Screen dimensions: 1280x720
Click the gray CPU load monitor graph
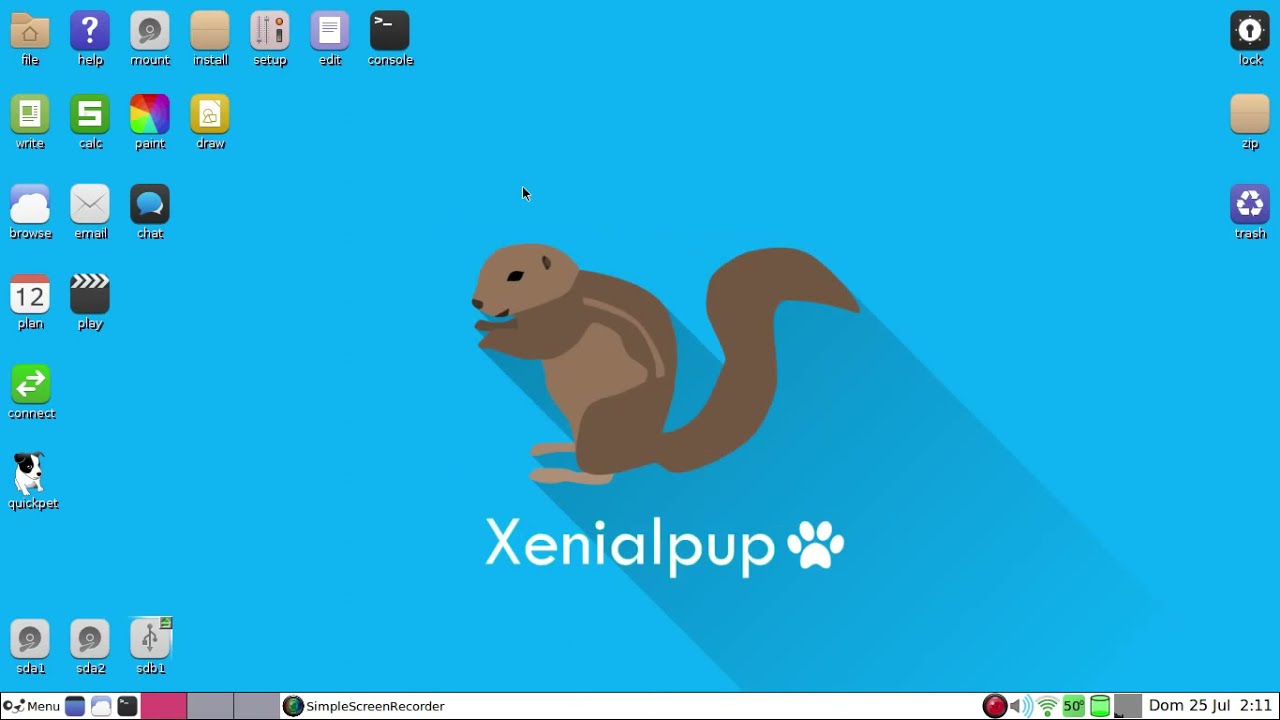[x=1128, y=706]
